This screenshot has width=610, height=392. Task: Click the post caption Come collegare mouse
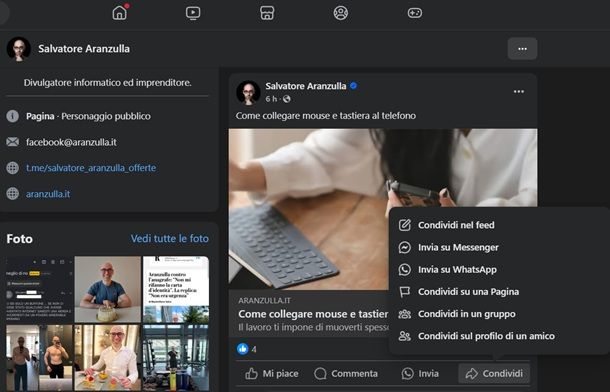coord(326,116)
